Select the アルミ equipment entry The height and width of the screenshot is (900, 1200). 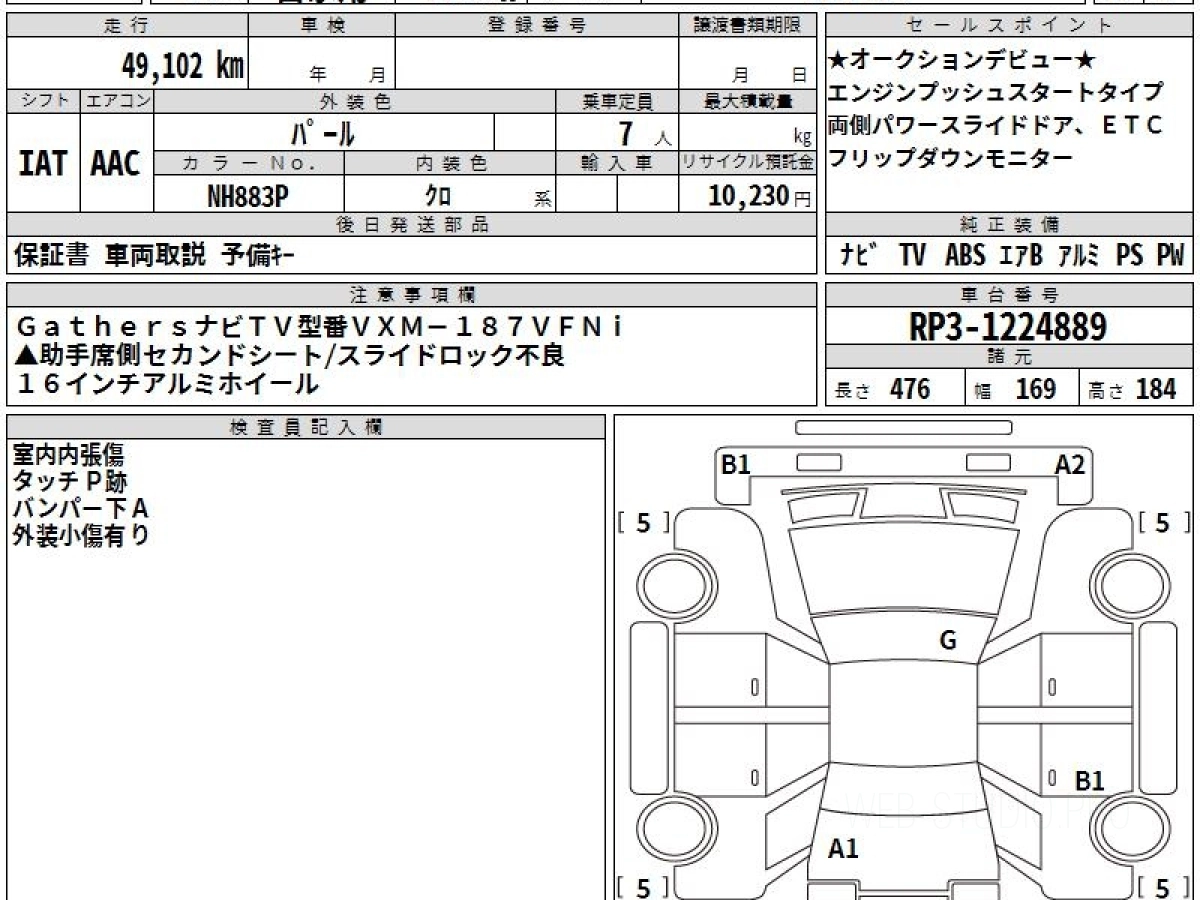click(x=1079, y=256)
